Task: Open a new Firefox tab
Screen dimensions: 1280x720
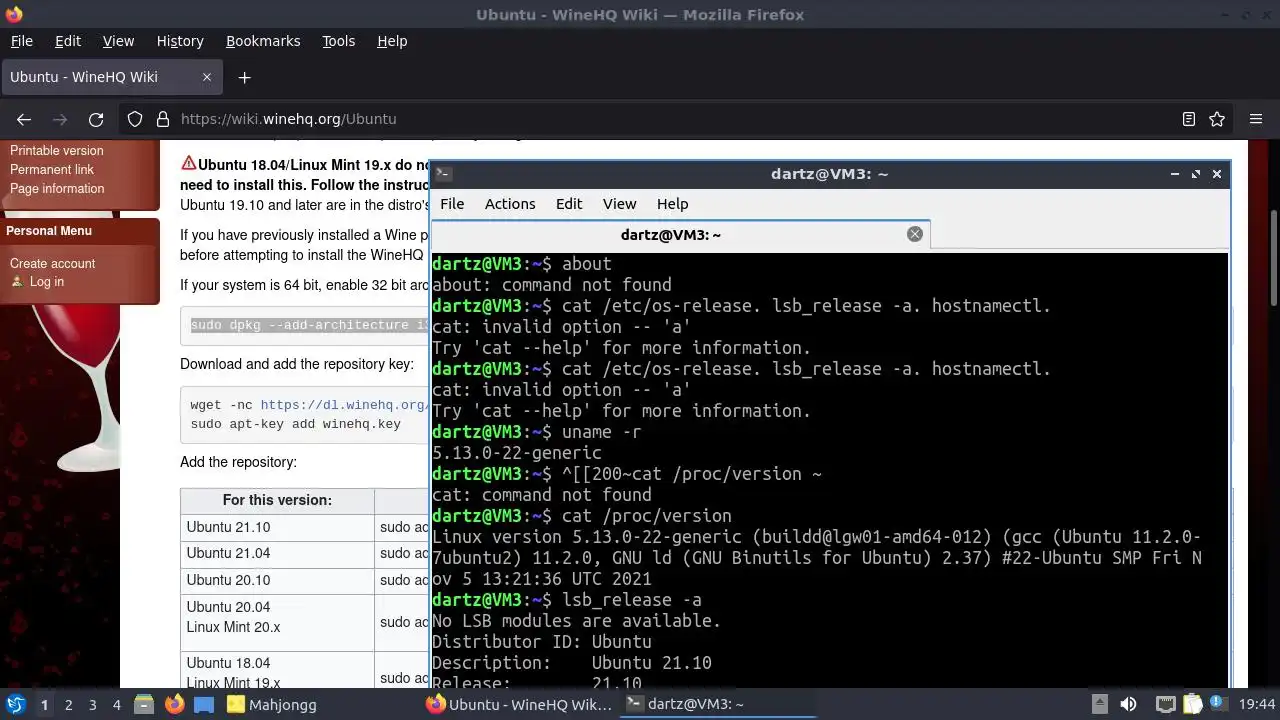Action: (x=244, y=77)
